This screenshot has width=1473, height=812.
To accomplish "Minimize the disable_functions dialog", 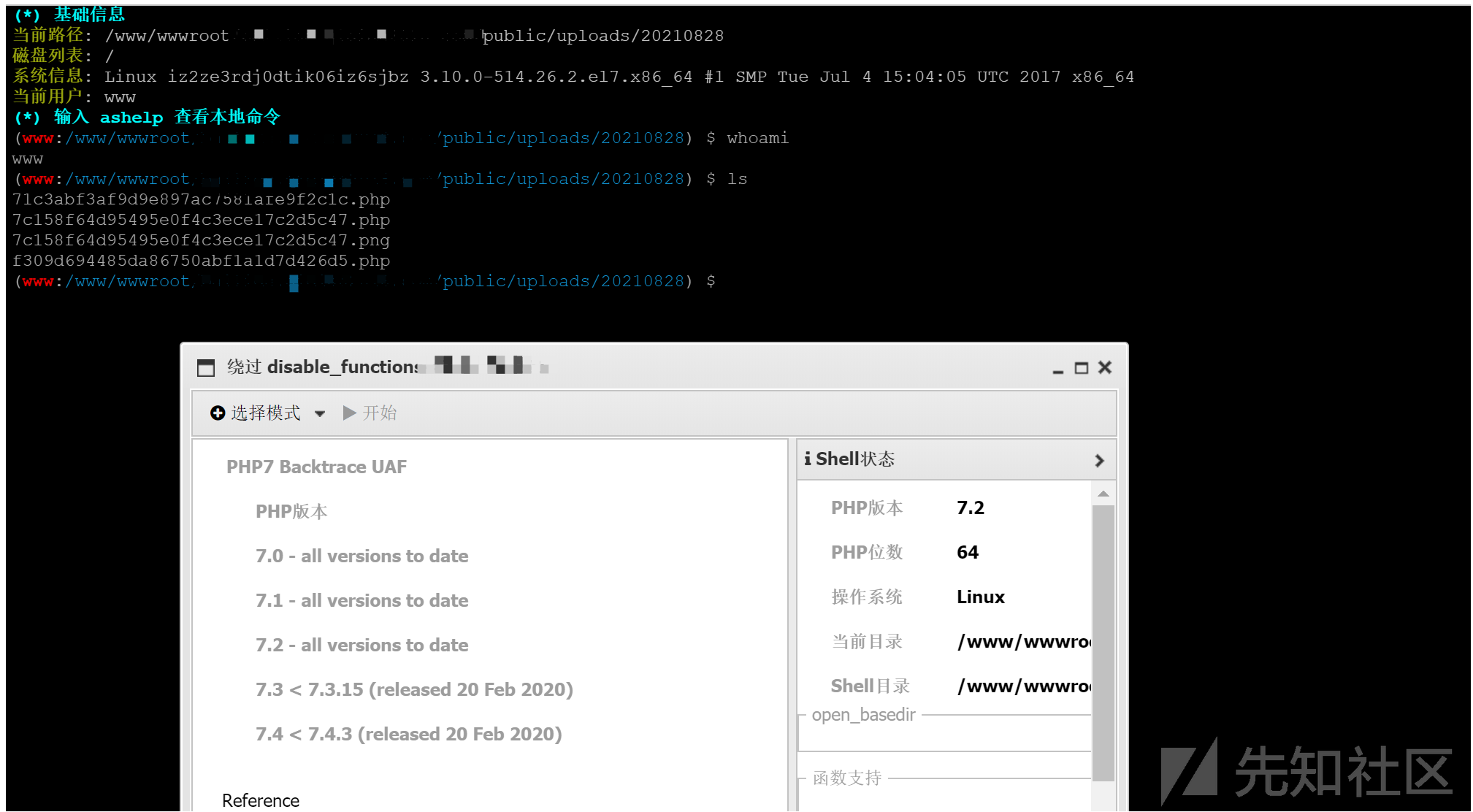I will 1057,369.
